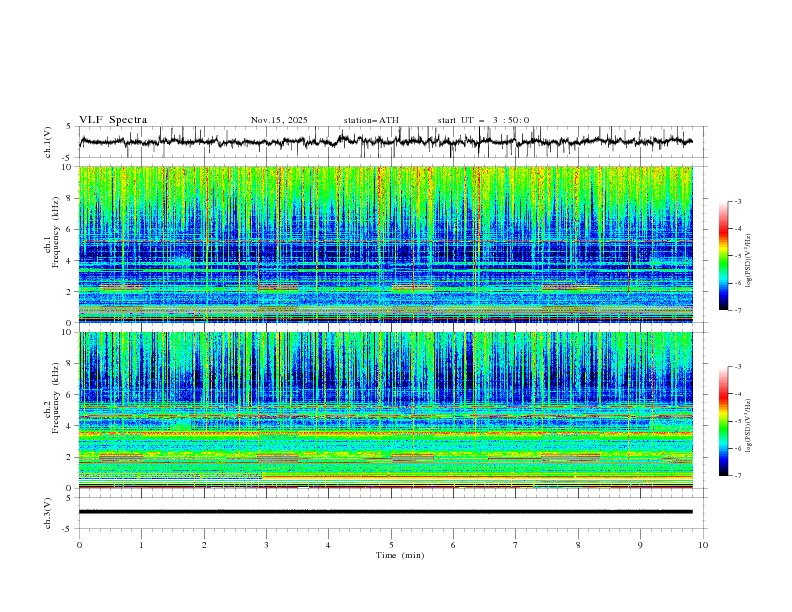Click the "VLF Spectra" plot title
The width and height of the screenshot is (792, 612).
113,120
